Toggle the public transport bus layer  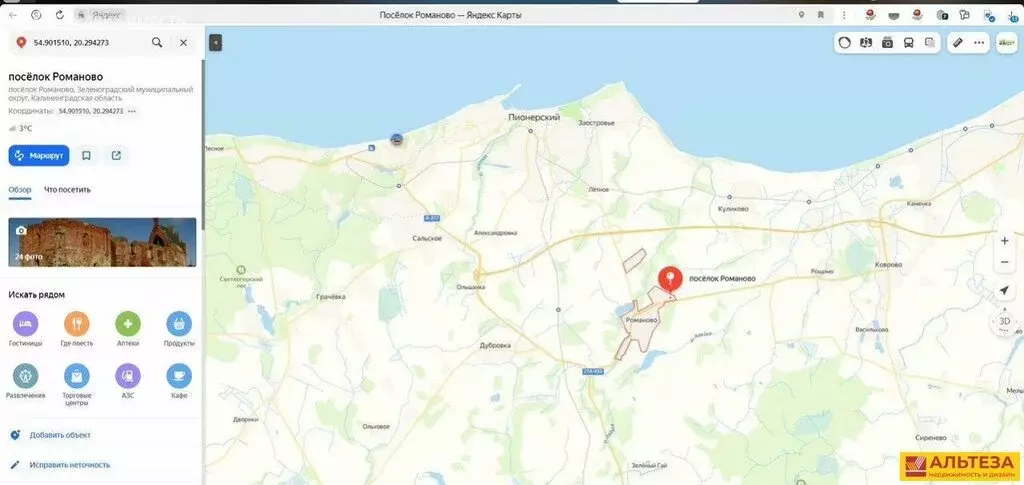pyautogui.click(x=908, y=43)
